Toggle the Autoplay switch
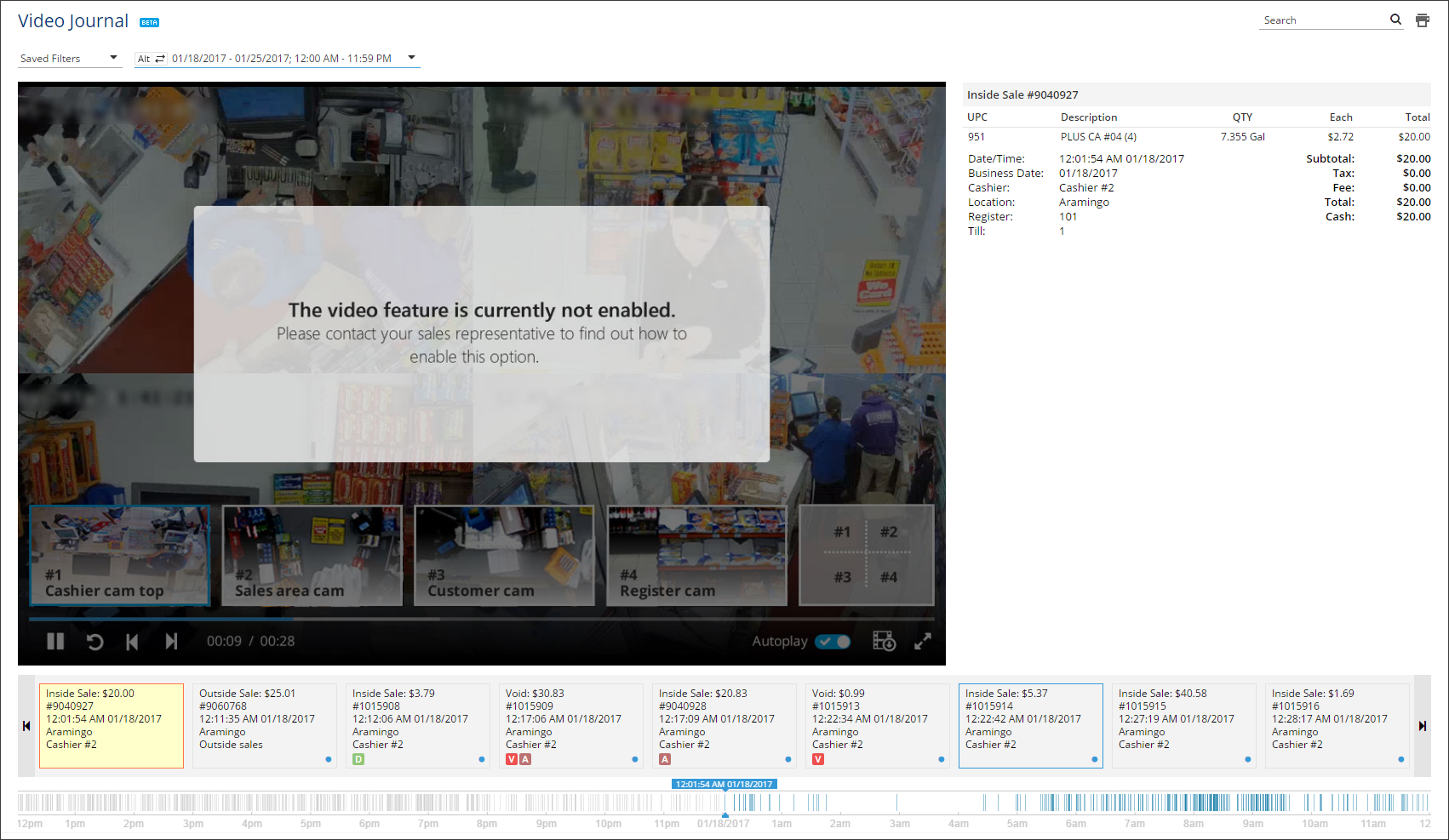 pyautogui.click(x=833, y=642)
